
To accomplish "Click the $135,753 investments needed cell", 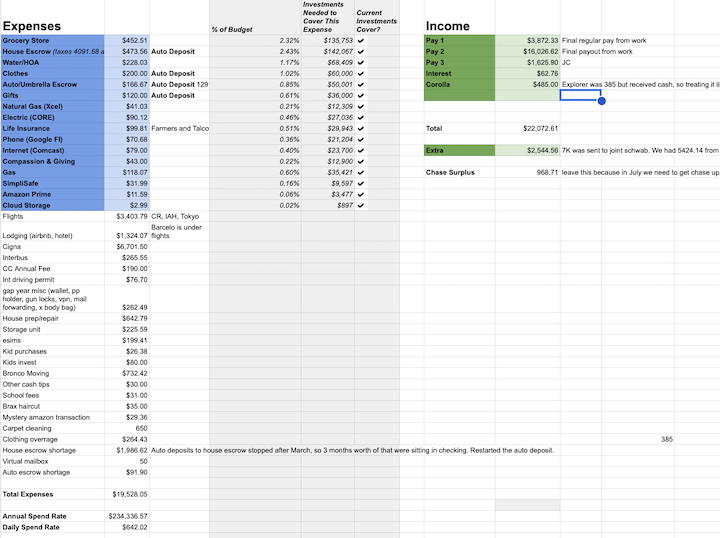I will 328,40.
